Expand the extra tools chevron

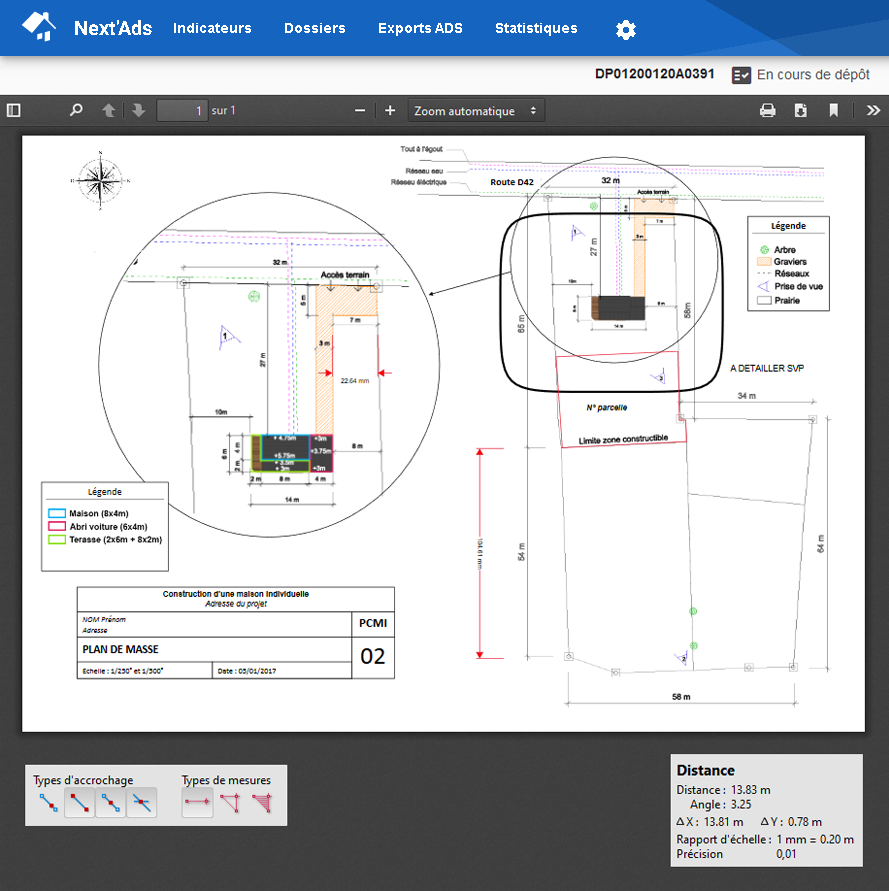(x=872, y=110)
